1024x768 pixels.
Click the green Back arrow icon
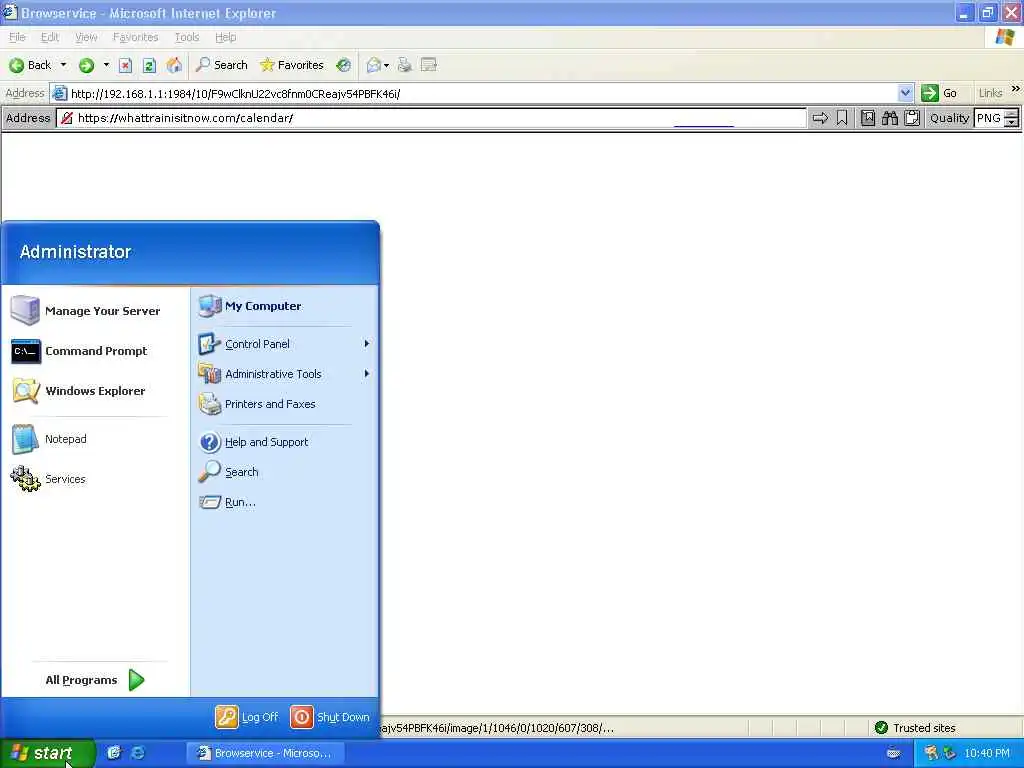point(17,65)
